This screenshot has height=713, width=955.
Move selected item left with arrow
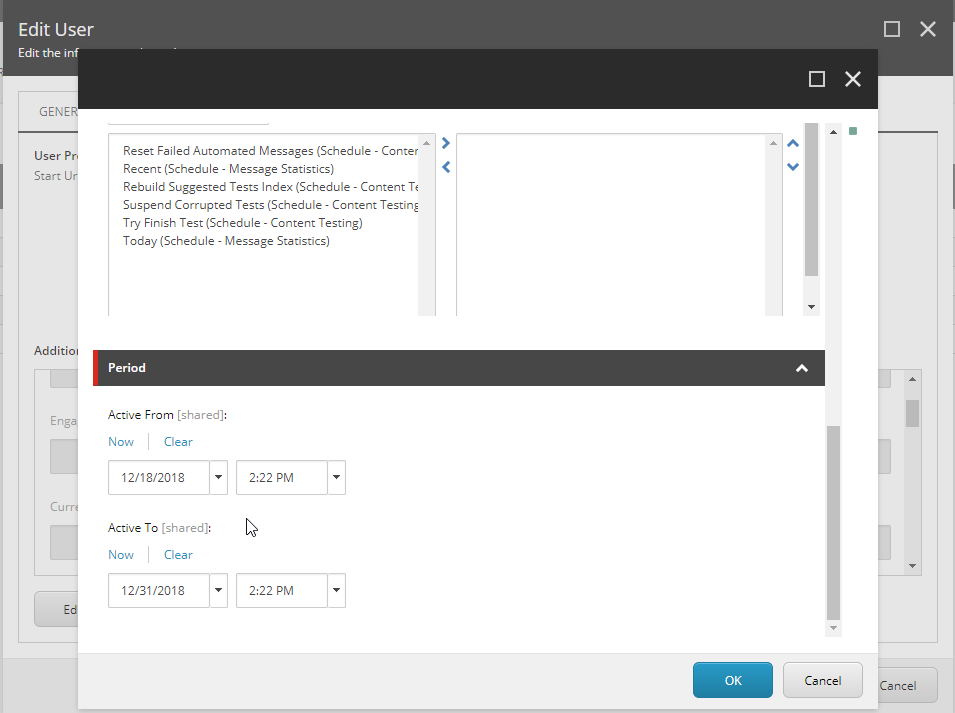(x=446, y=167)
